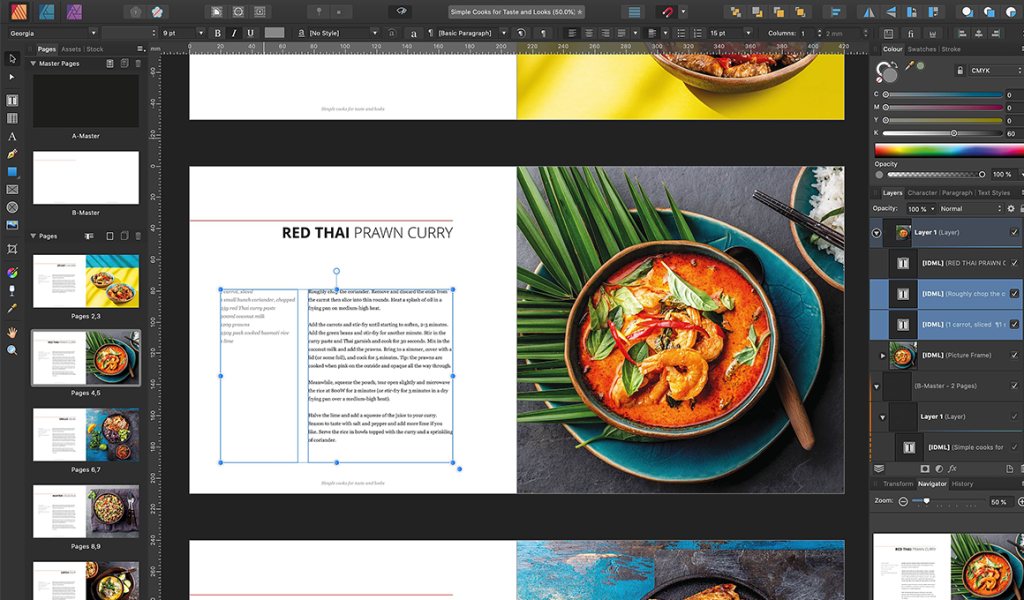Select the Pages 2,3 thumbnail
1024x600 pixels.
tap(86, 281)
